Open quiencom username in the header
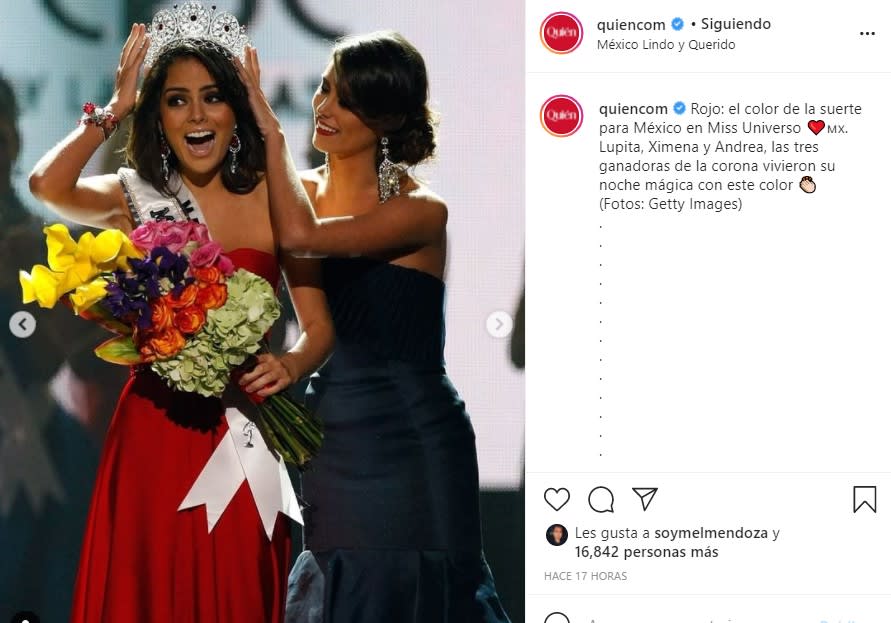Viewport: 891px width, 623px height. pyautogui.click(x=631, y=24)
